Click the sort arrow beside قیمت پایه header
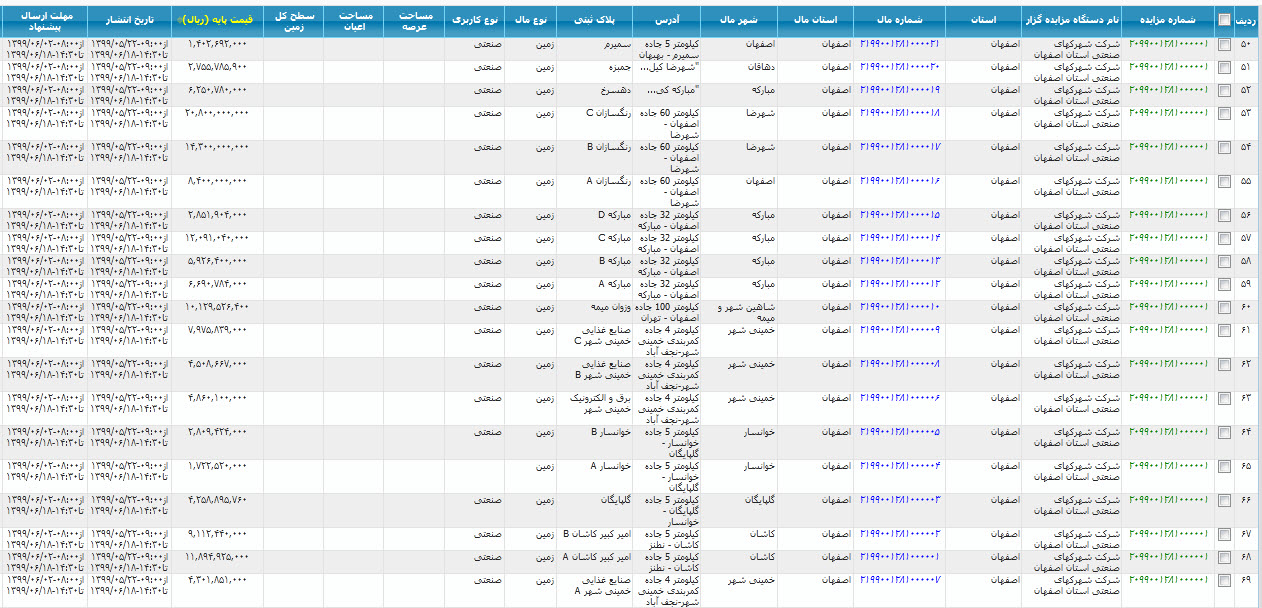This screenshot has height=608, width=1262. tap(179, 20)
